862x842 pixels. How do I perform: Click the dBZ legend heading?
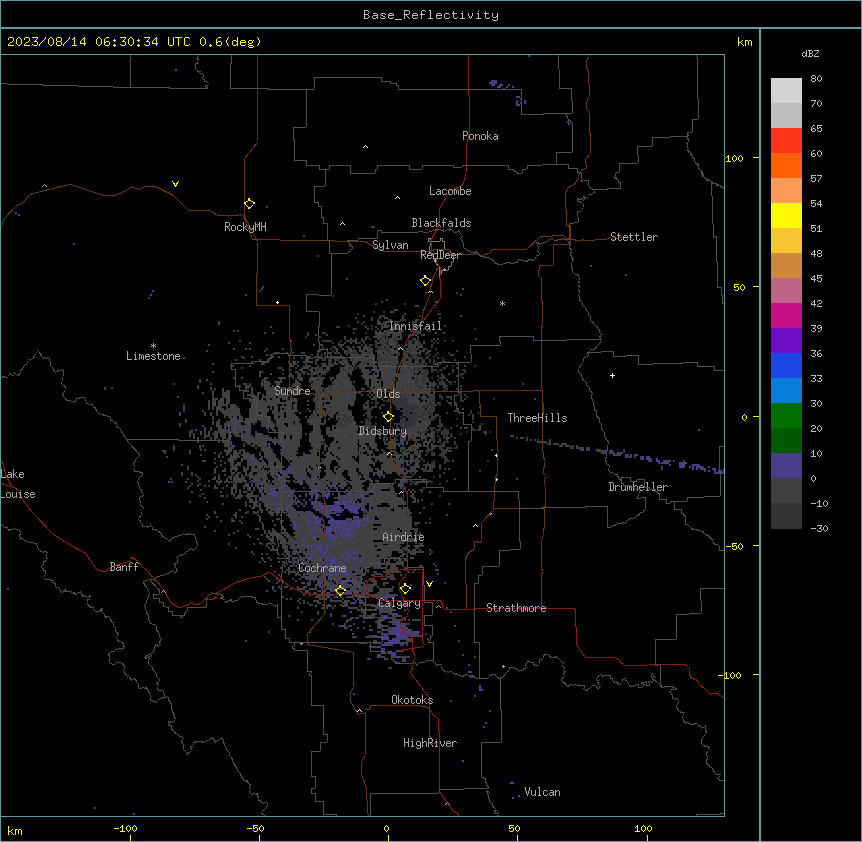[810, 53]
